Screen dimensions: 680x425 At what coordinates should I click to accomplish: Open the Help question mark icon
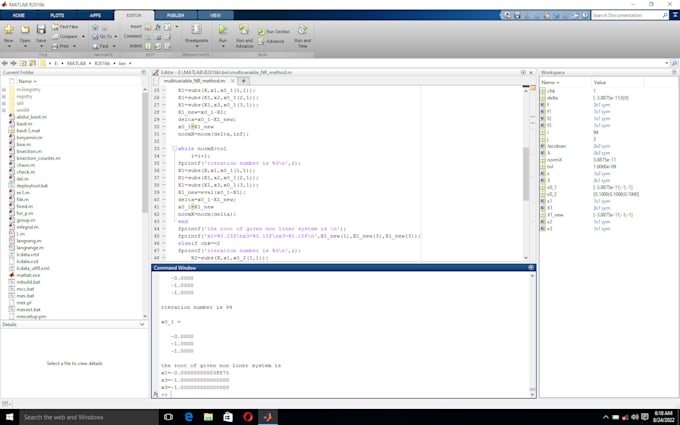585,15
